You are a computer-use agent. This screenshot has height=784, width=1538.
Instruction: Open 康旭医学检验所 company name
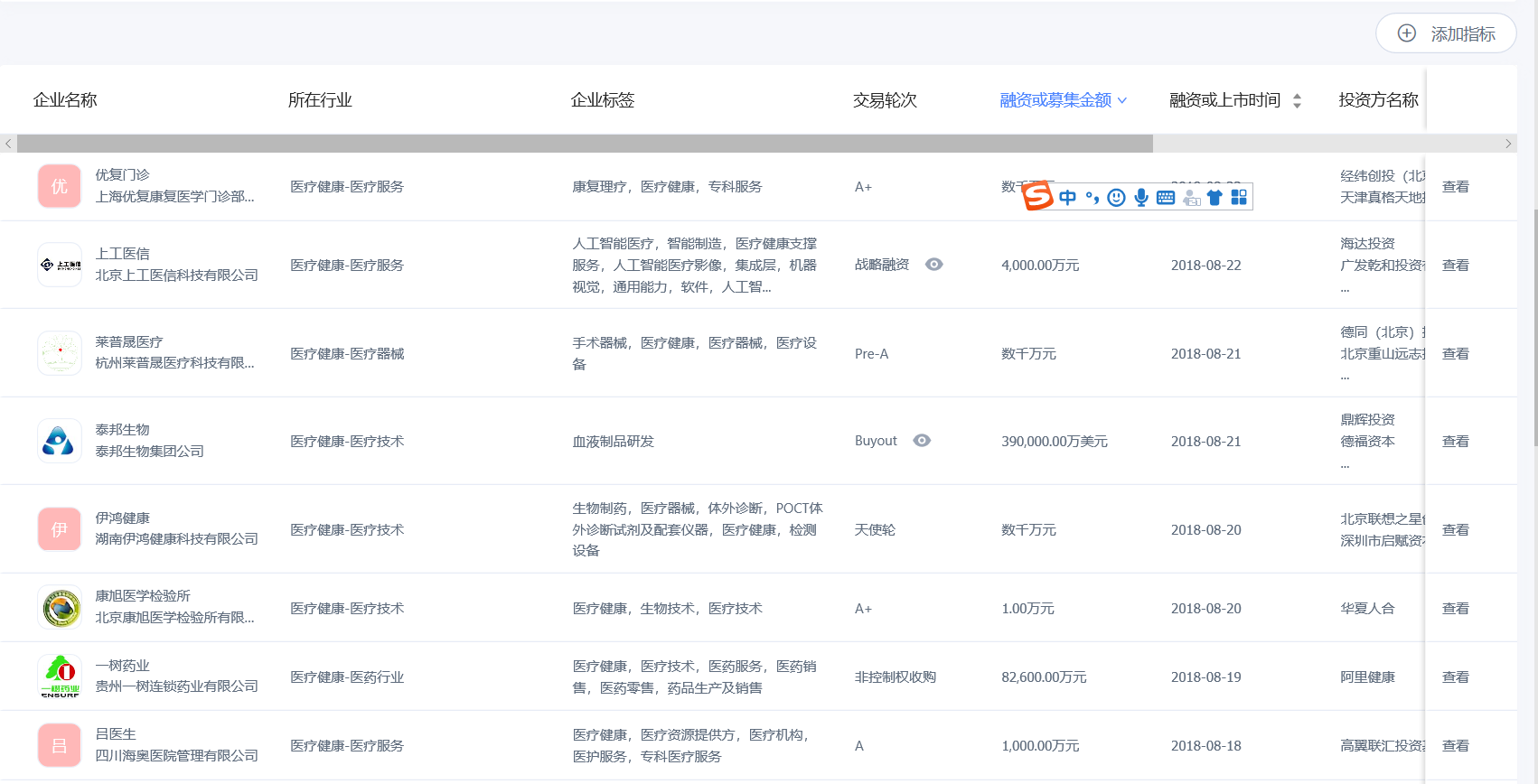143,595
